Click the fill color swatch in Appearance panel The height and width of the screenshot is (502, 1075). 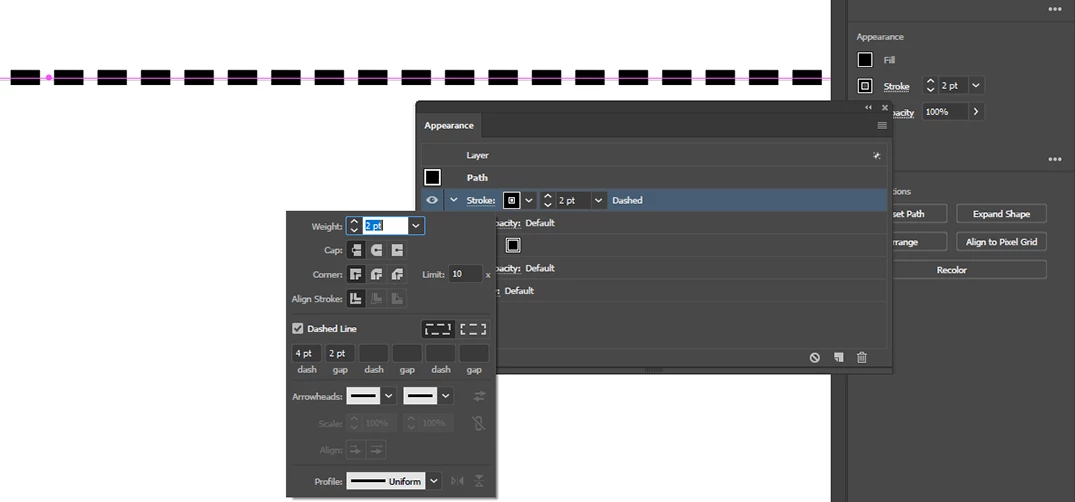click(513, 245)
